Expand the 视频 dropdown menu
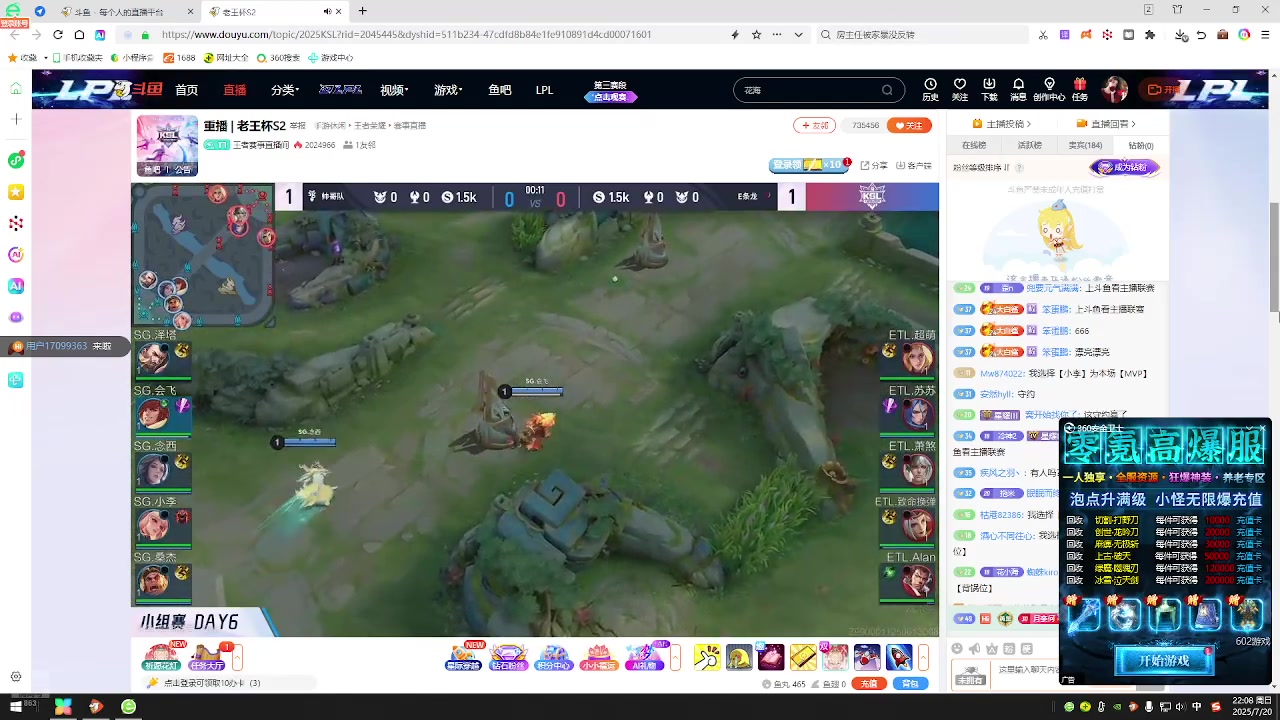This screenshot has width=1280, height=720. (x=393, y=90)
